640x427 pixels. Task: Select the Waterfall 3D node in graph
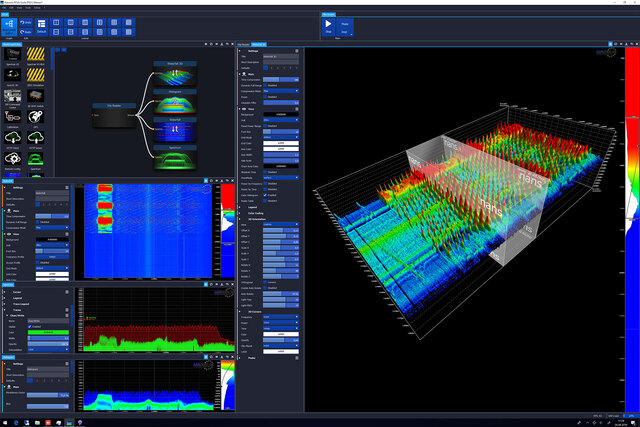(175, 73)
